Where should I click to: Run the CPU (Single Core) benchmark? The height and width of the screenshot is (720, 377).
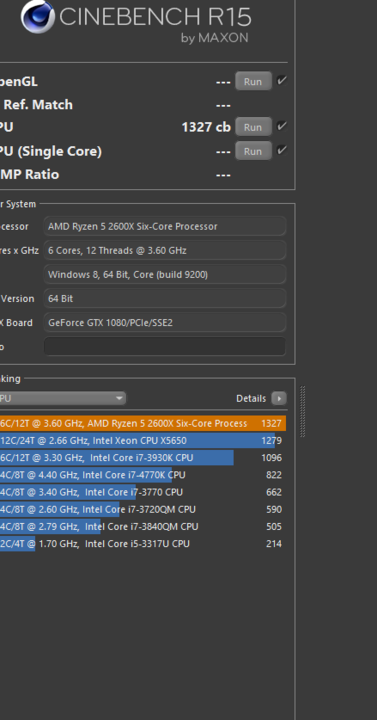253,151
